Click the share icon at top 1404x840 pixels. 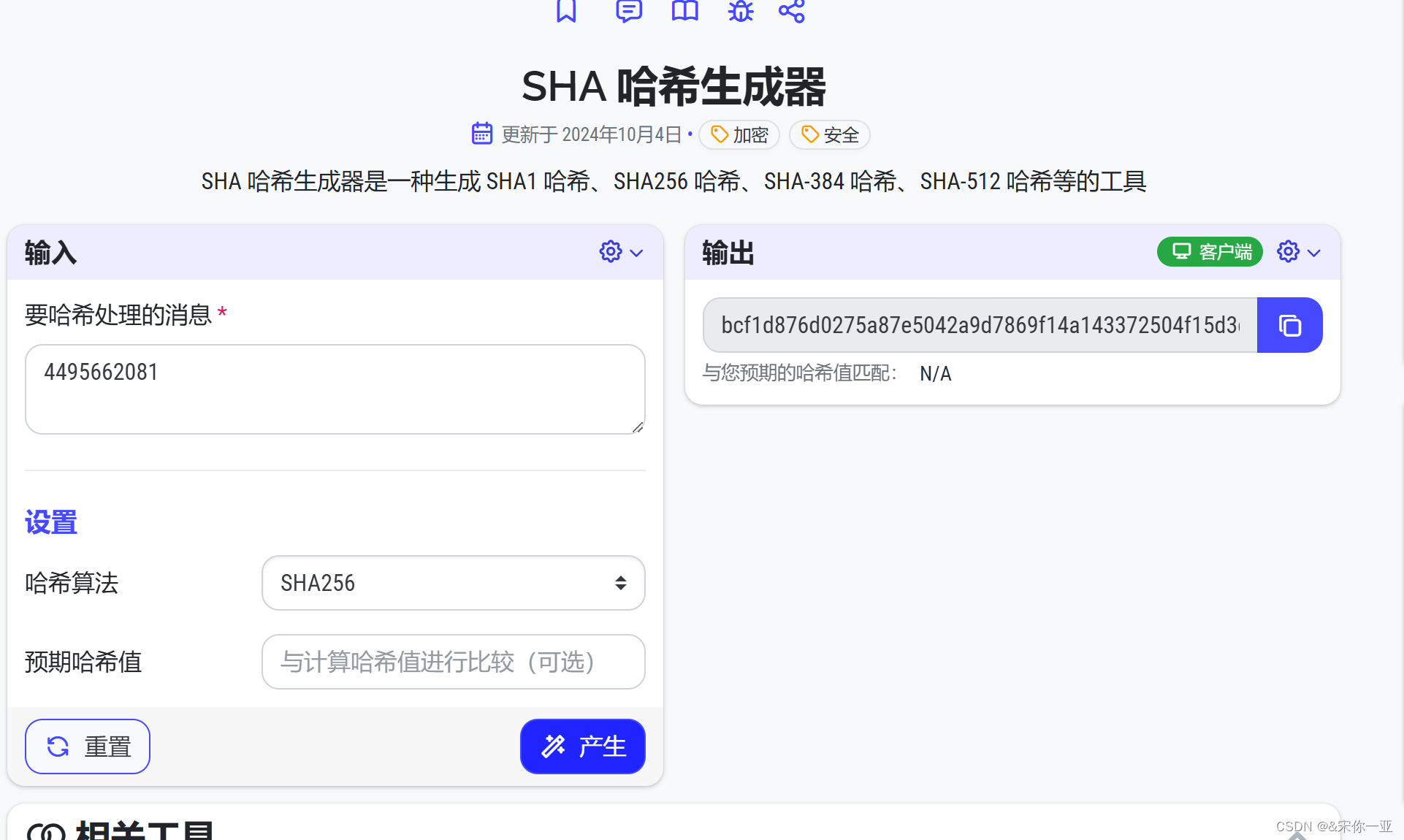(x=791, y=10)
